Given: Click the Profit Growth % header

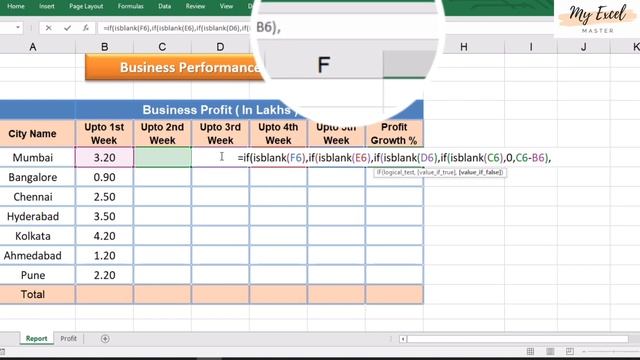Looking at the screenshot, I should coord(394,133).
